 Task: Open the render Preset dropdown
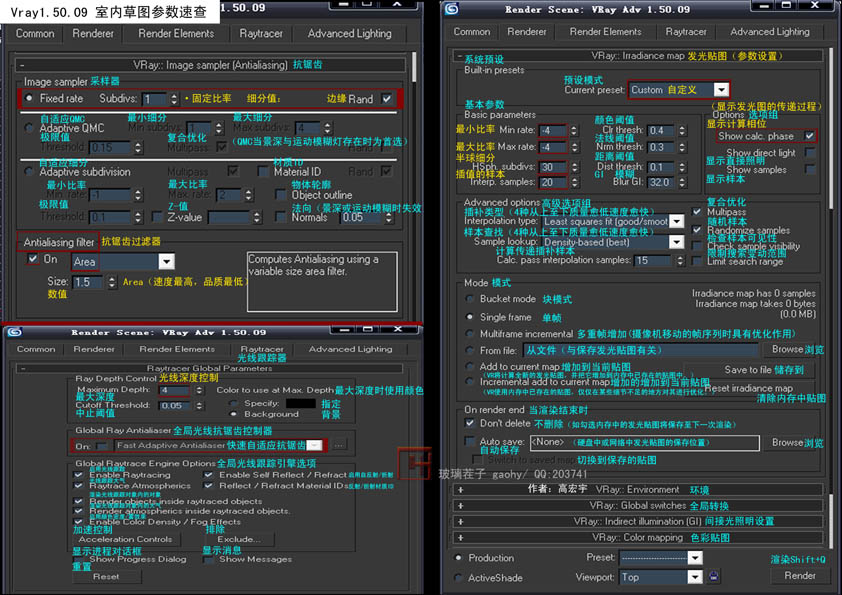[x=695, y=558]
